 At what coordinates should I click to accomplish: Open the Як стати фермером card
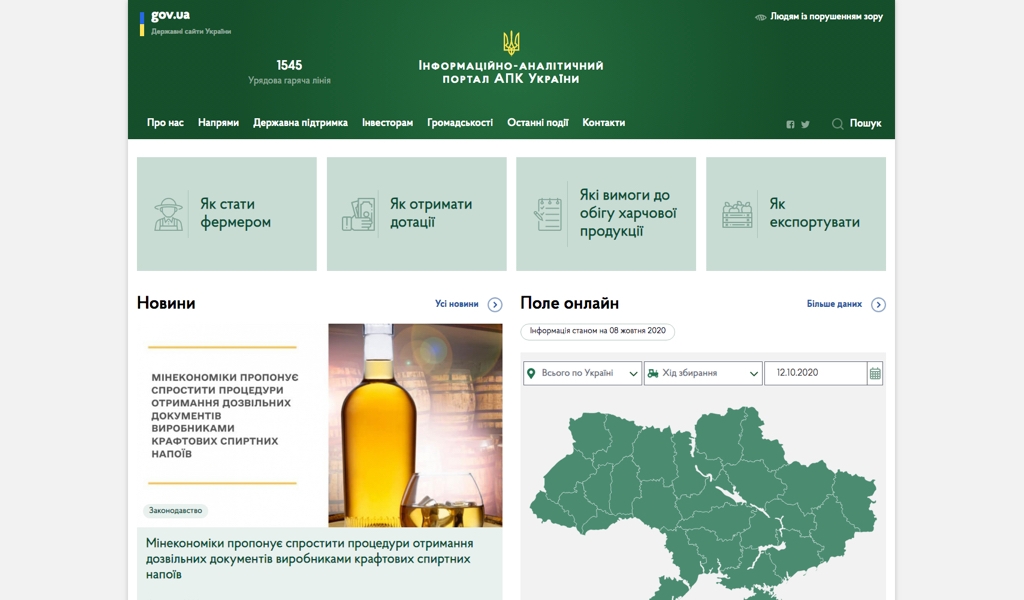227,214
